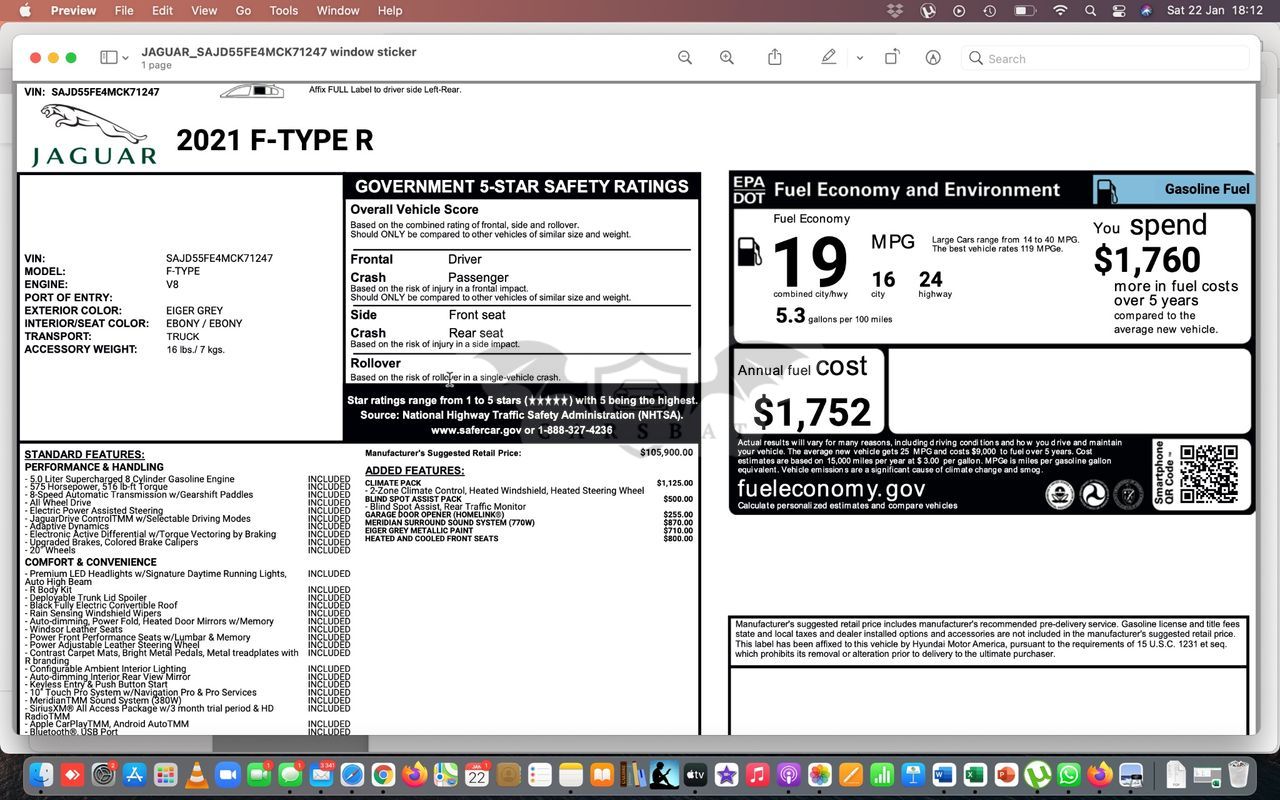
Task: Zoom in on the window sticker
Action: (x=727, y=58)
